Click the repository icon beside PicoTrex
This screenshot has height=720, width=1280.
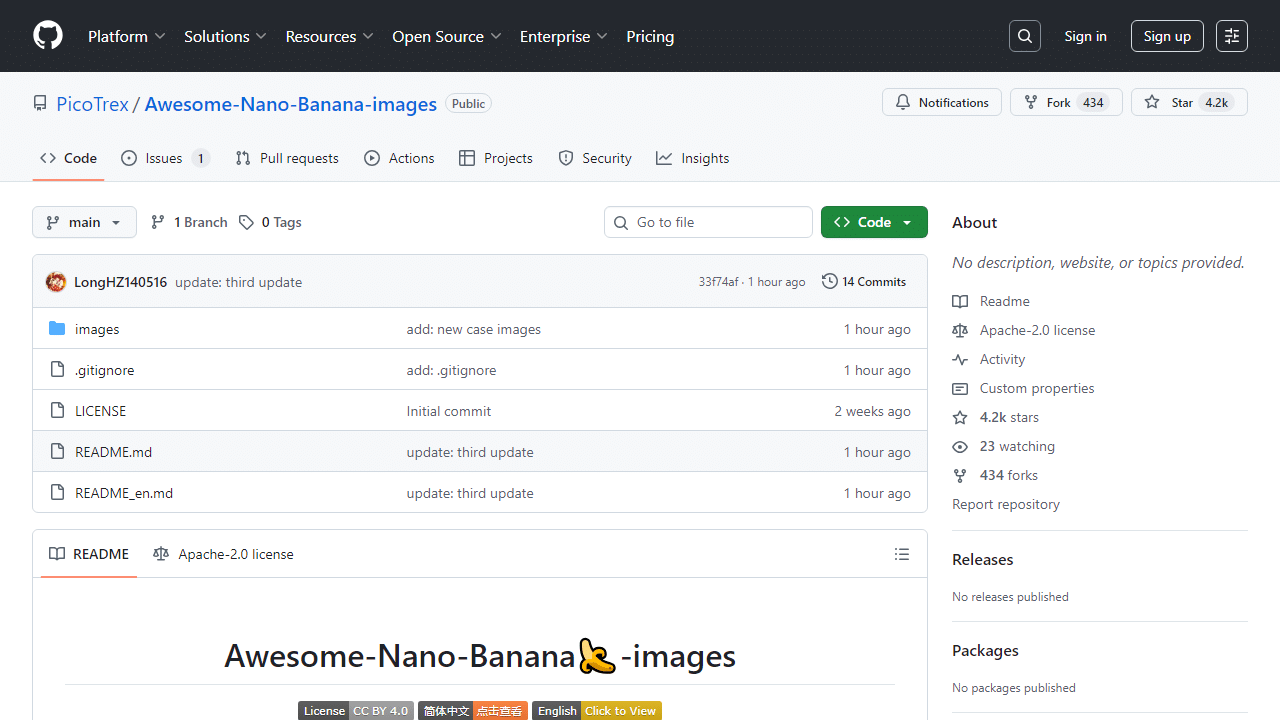coord(40,104)
